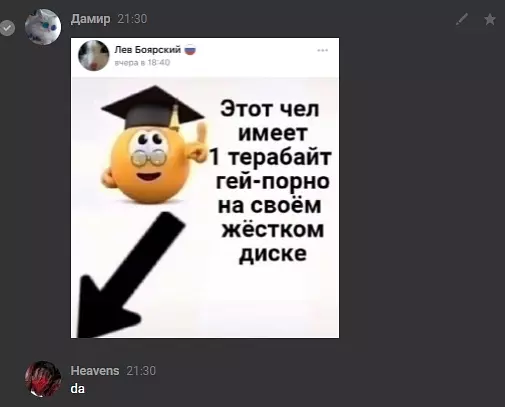
Task: Open Heavens' avatar profile picture
Action: (x=43, y=379)
